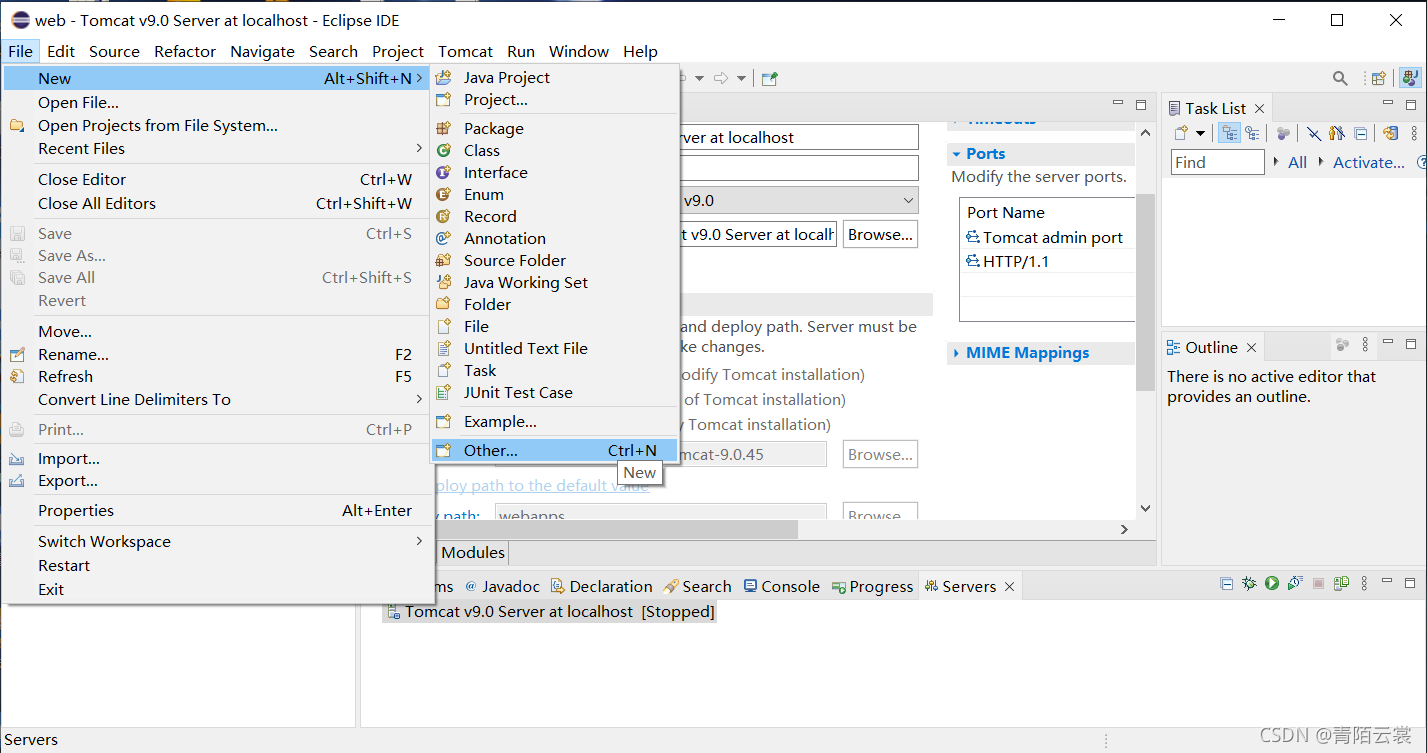This screenshot has width=1427, height=753.
Task: Start the server in debug mode
Action: pyautogui.click(x=1249, y=583)
